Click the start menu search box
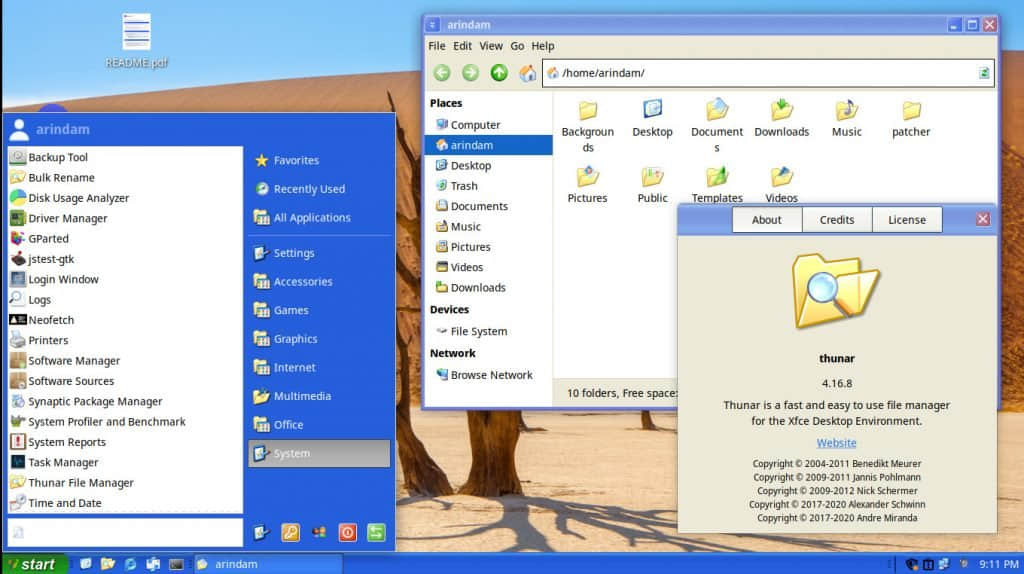 (125, 532)
